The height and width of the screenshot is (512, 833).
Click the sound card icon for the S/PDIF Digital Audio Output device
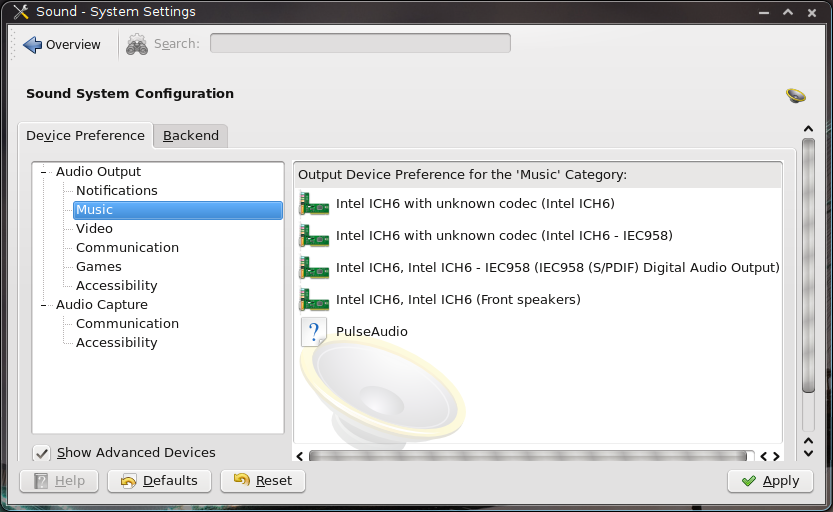314,267
